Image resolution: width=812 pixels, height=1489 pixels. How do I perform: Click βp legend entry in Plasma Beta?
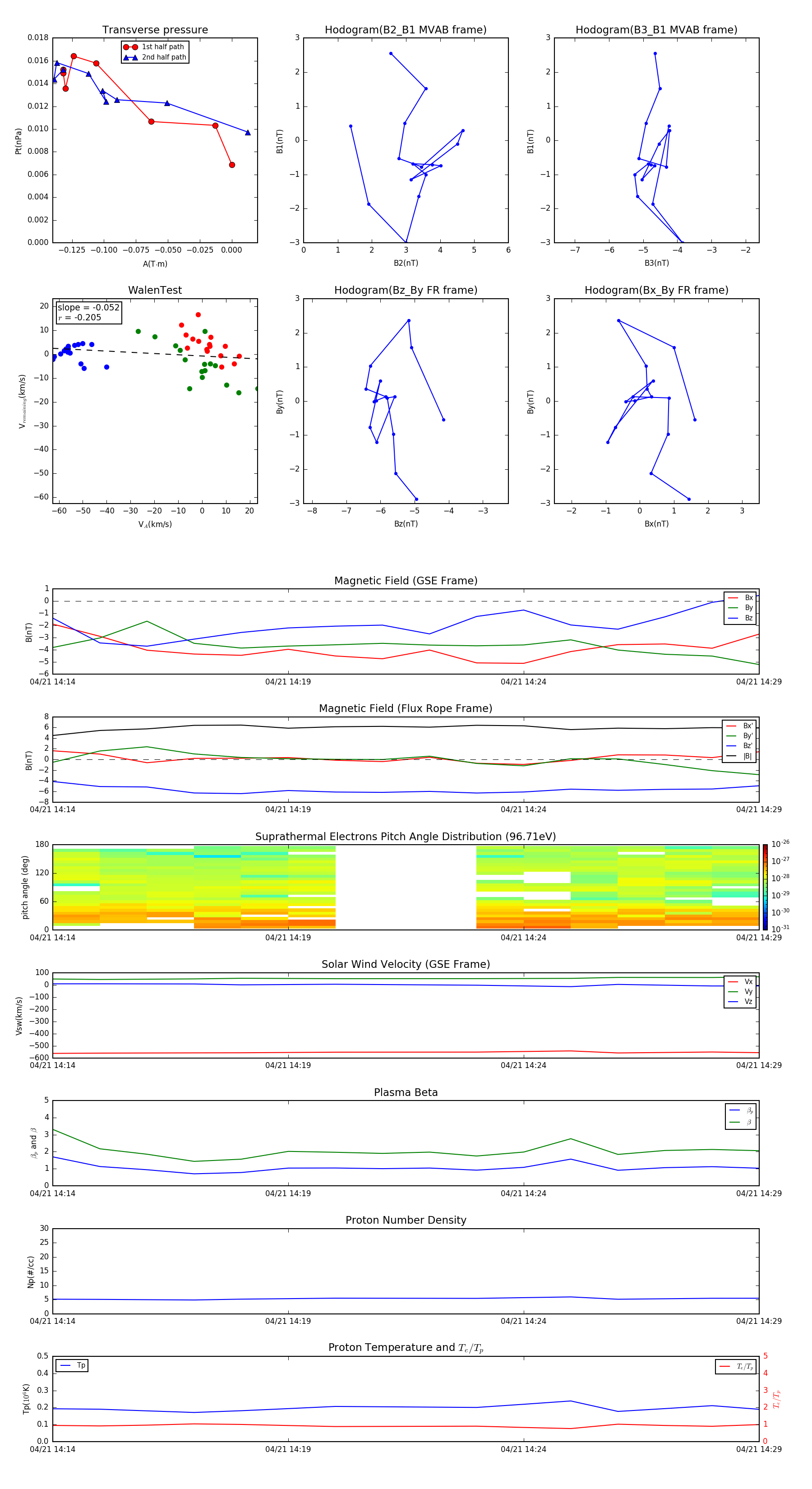click(741, 1110)
